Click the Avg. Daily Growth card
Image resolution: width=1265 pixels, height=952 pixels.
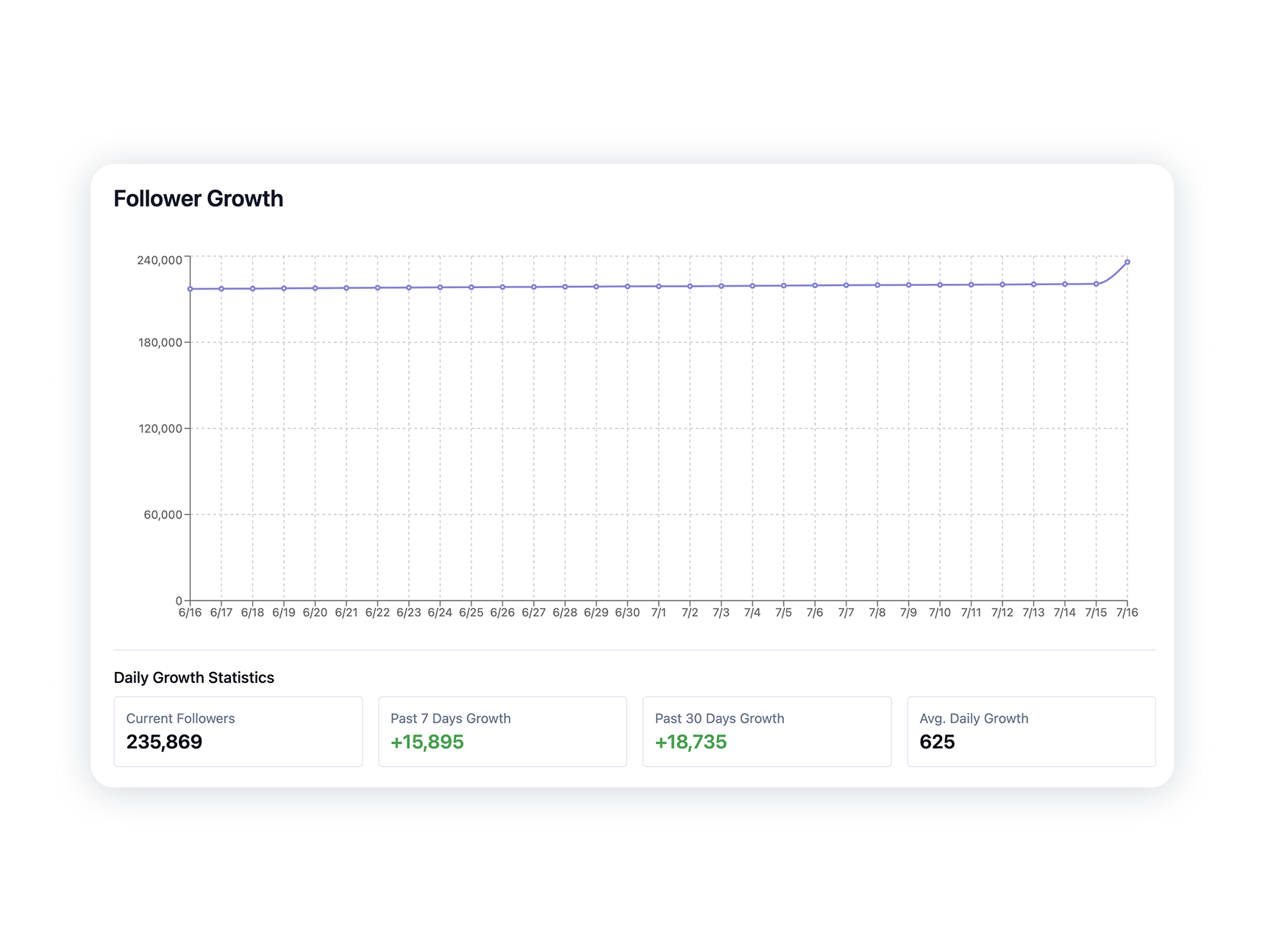(x=1031, y=731)
